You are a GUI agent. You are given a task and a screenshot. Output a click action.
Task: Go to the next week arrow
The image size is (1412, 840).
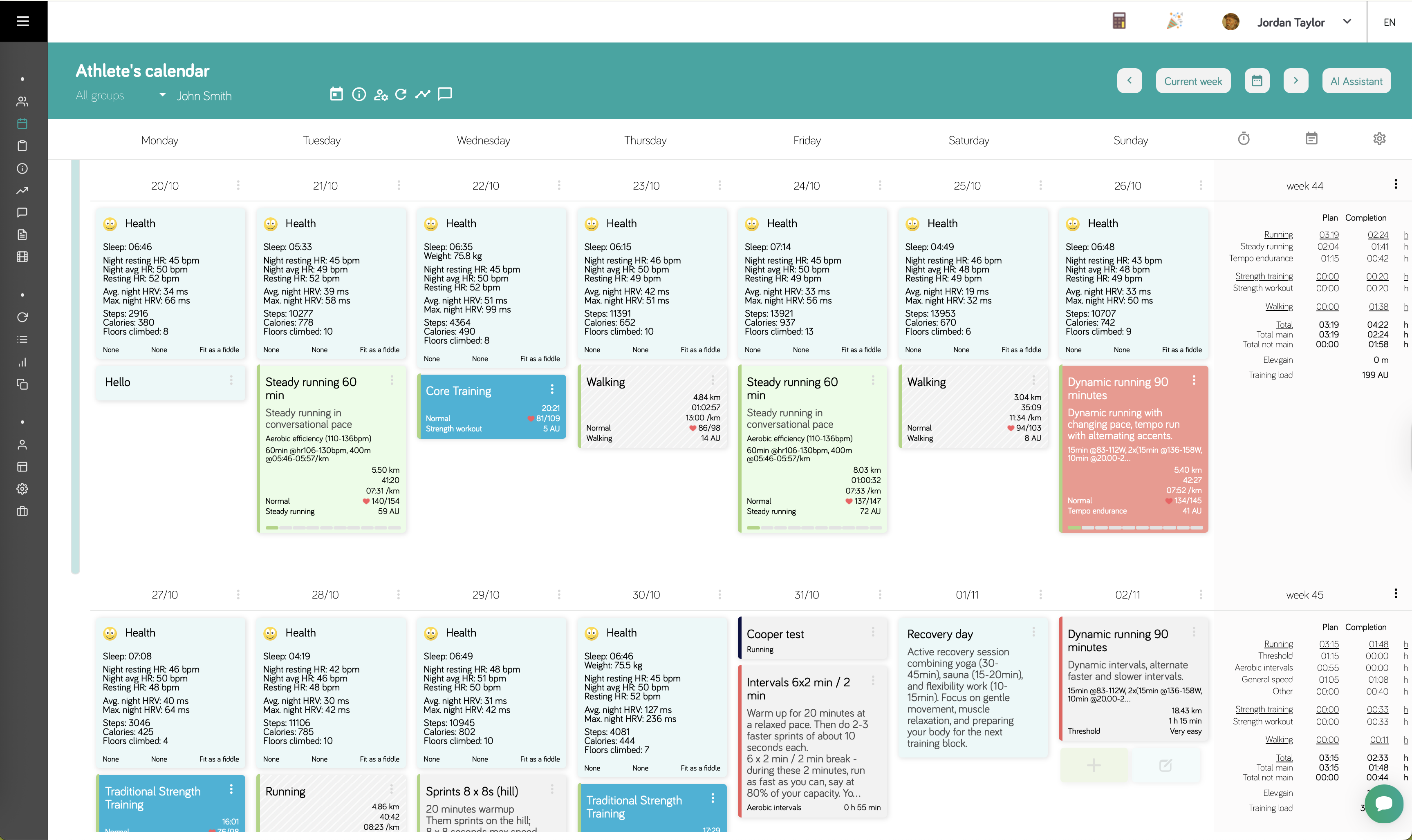pyautogui.click(x=1295, y=81)
